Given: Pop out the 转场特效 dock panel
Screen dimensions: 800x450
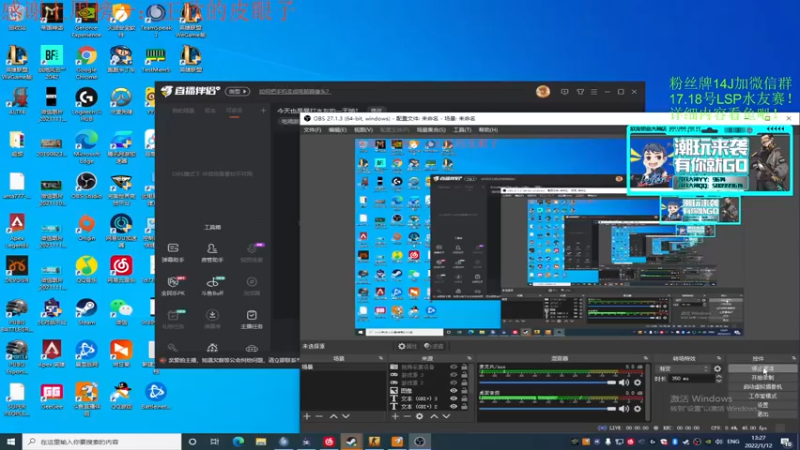Looking at the screenshot, I should (x=719, y=359).
